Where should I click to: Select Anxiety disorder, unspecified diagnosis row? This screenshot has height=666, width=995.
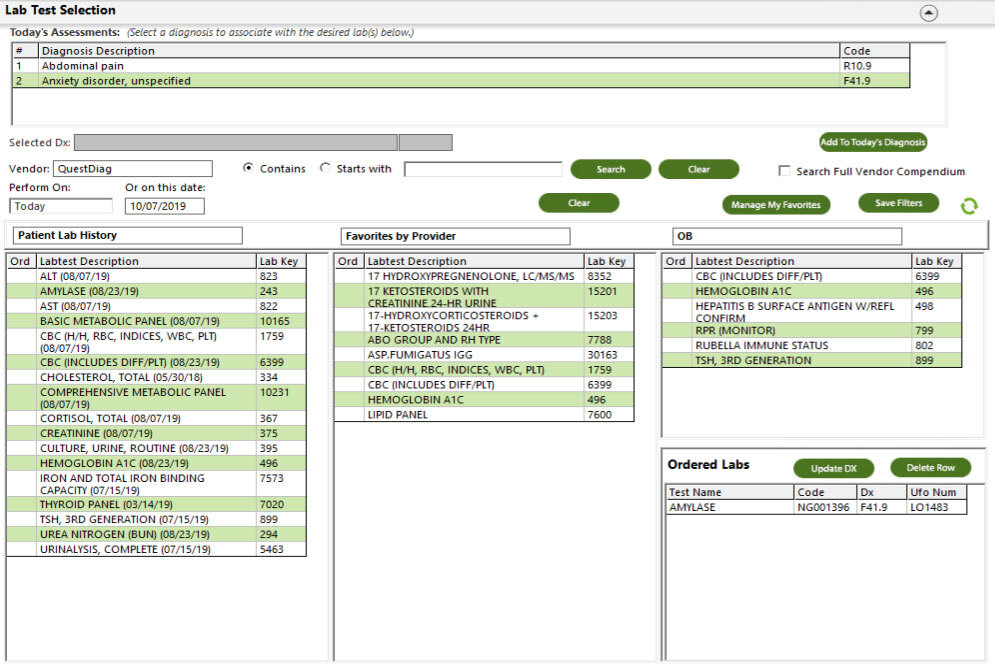461,81
